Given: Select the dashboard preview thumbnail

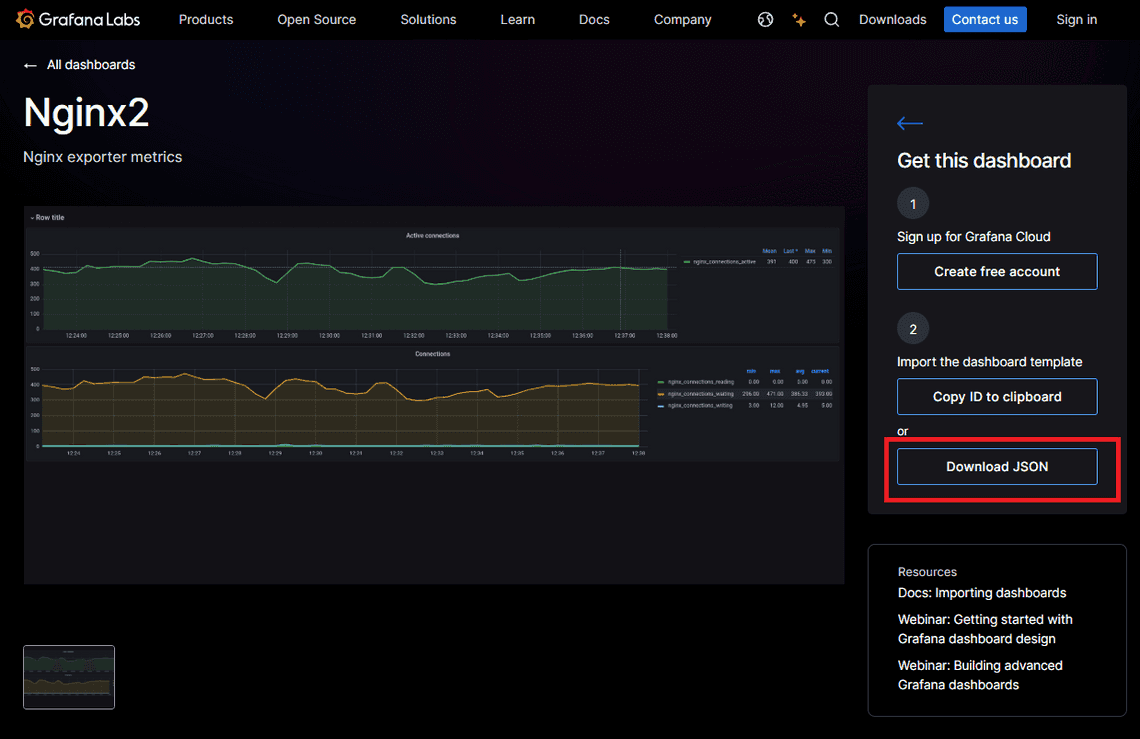Looking at the screenshot, I should [x=68, y=677].
